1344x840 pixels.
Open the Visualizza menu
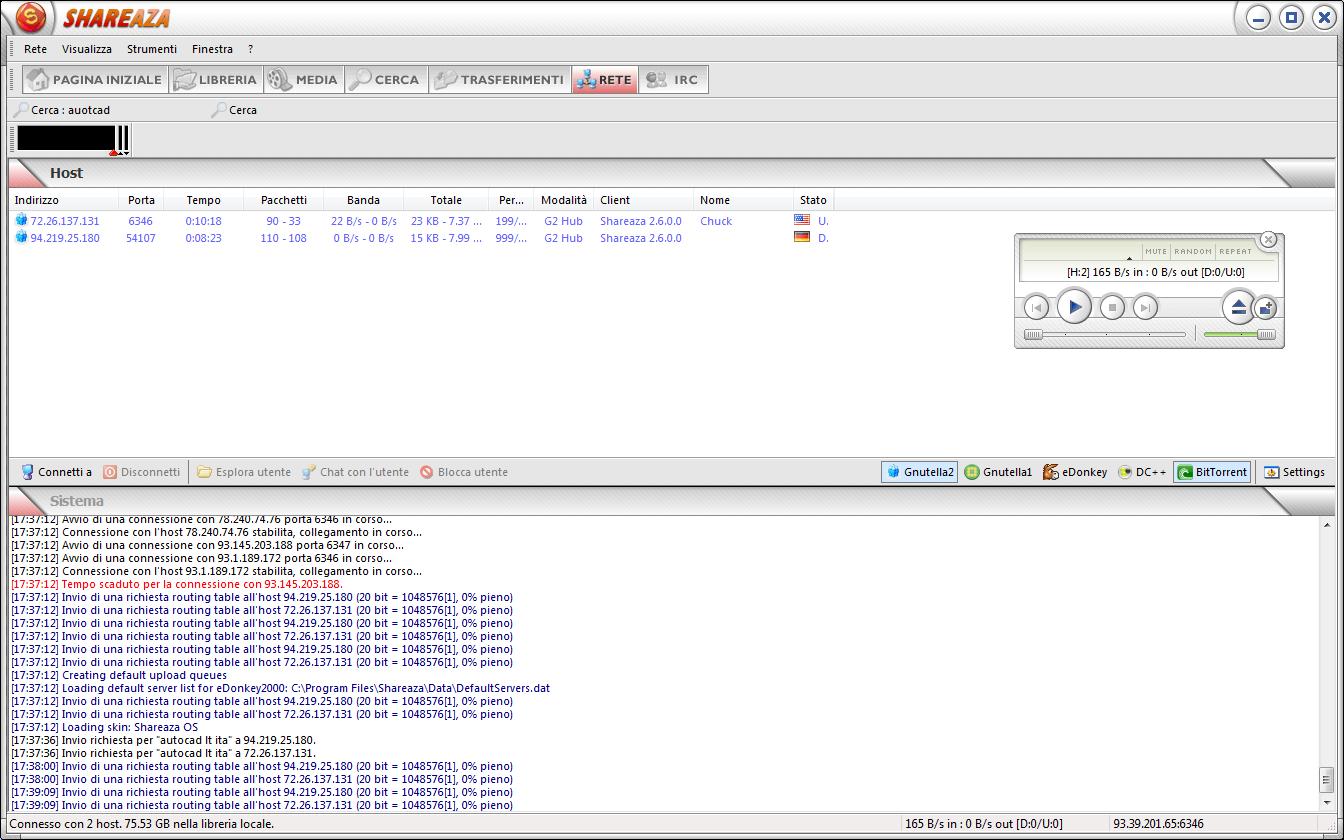tap(87, 49)
